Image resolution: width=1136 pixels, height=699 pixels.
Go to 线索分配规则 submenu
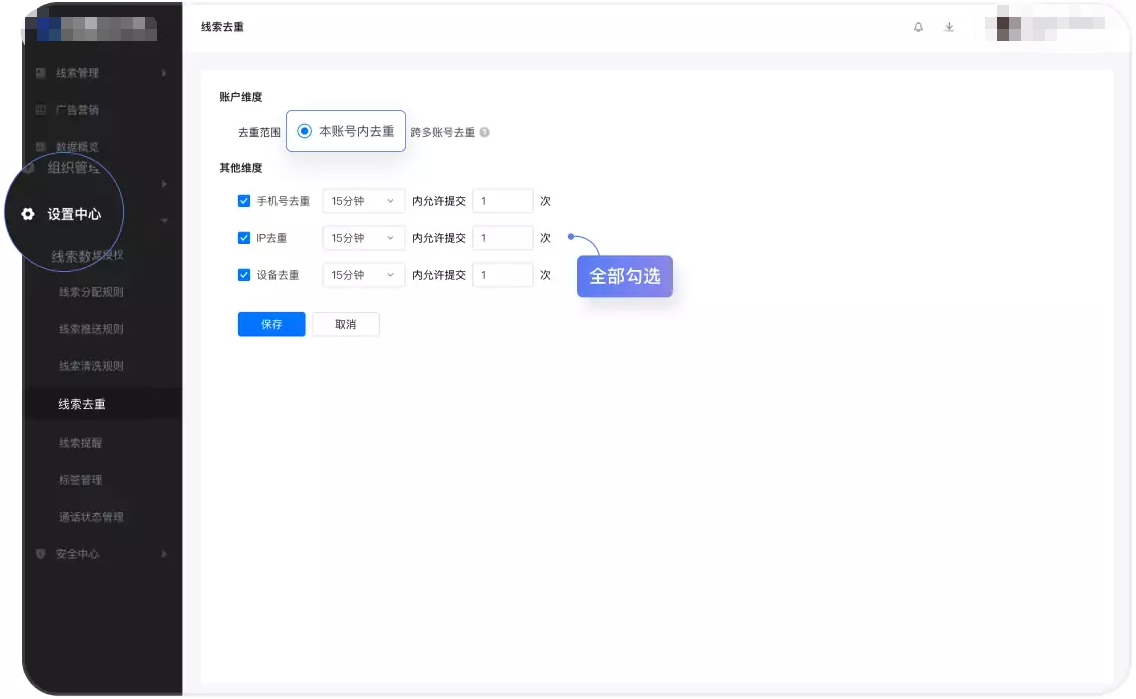click(x=91, y=292)
